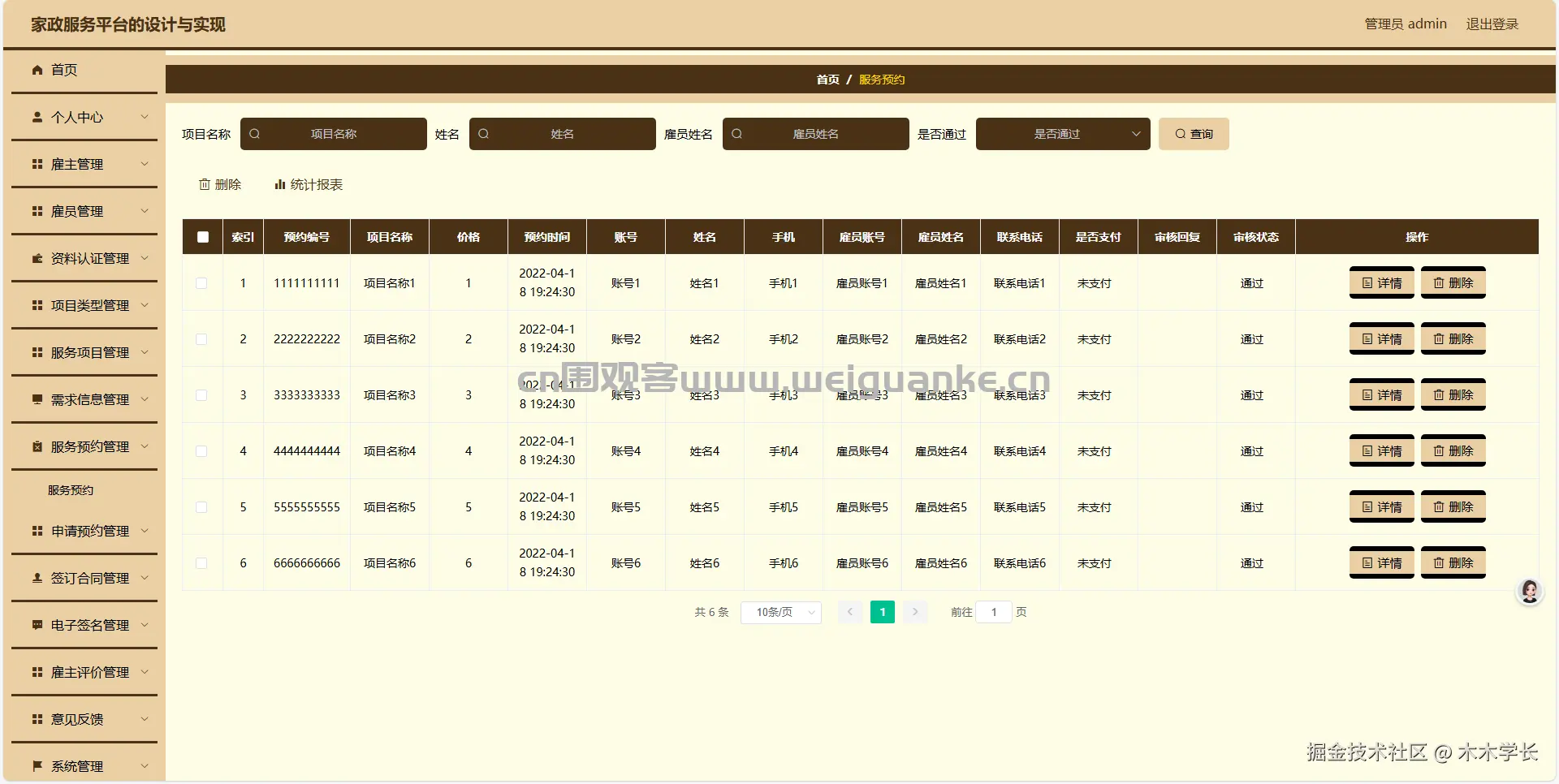Click the grid icon beside 服务项目管理

pyautogui.click(x=37, y=352)
